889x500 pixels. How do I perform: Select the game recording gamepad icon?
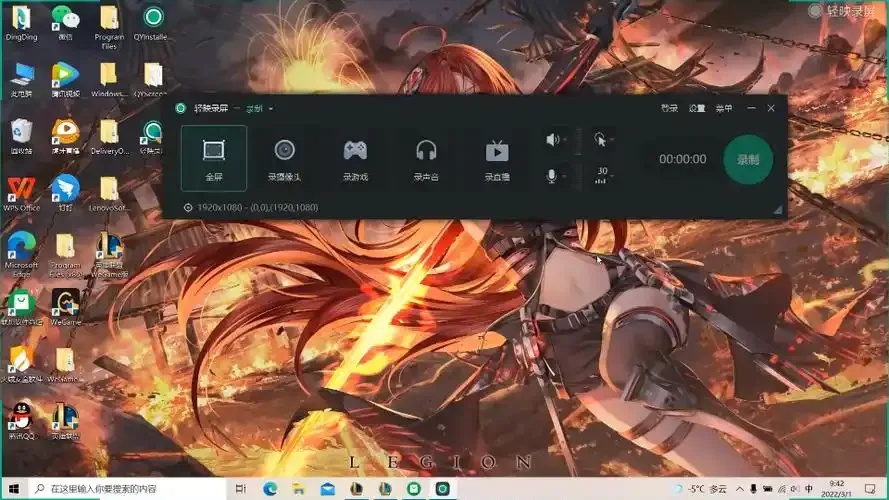click(355, 160)
